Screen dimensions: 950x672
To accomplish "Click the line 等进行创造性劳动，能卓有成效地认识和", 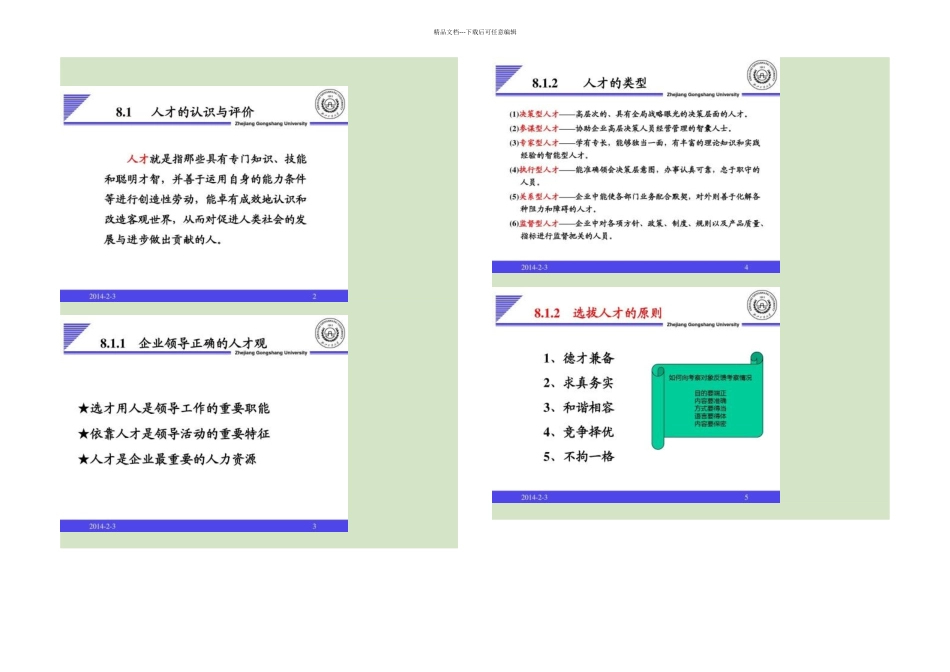I will [205, 199].
